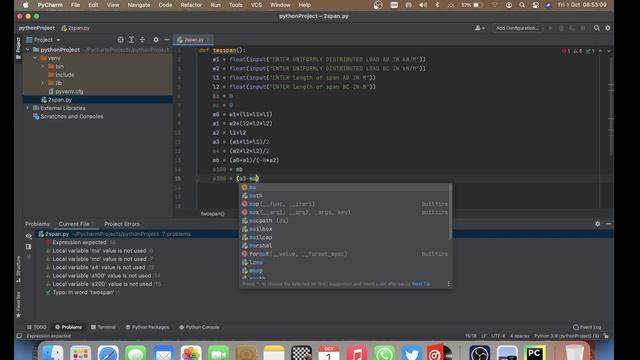Minimize the Problems panel
640x360 pixels.
click(x=608, y=224)
